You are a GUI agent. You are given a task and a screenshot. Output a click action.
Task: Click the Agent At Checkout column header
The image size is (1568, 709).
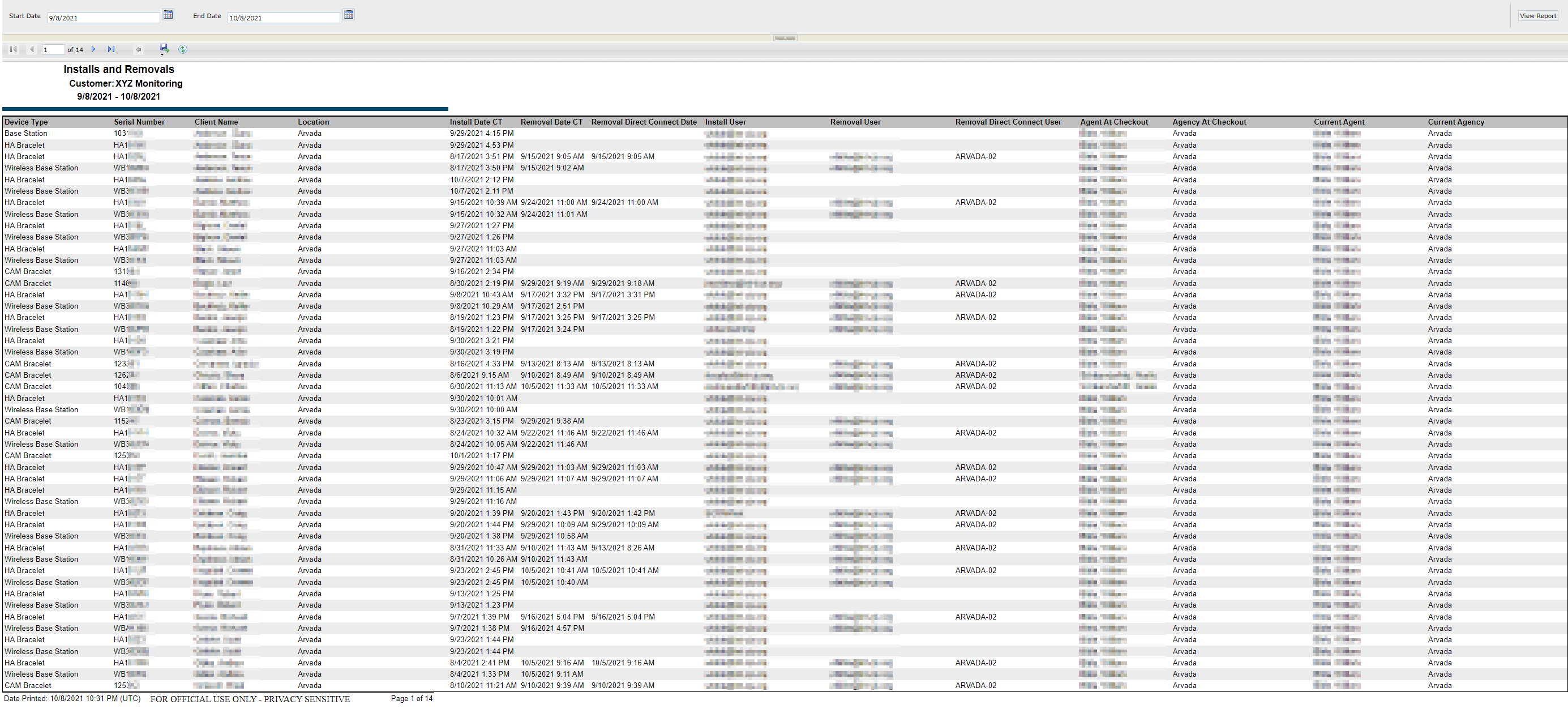1113,122
